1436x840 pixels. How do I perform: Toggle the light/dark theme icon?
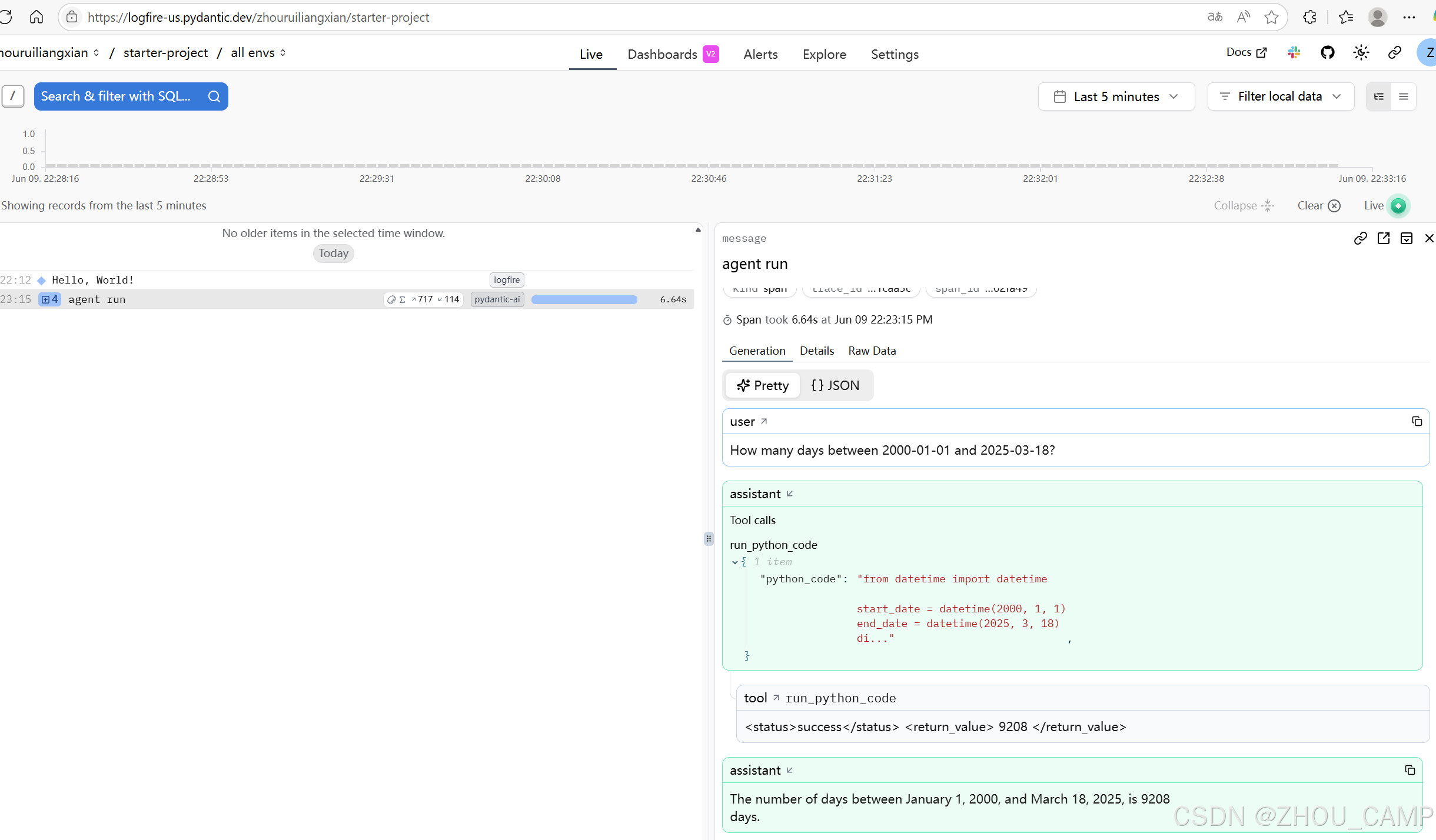tap(1361, 53)
